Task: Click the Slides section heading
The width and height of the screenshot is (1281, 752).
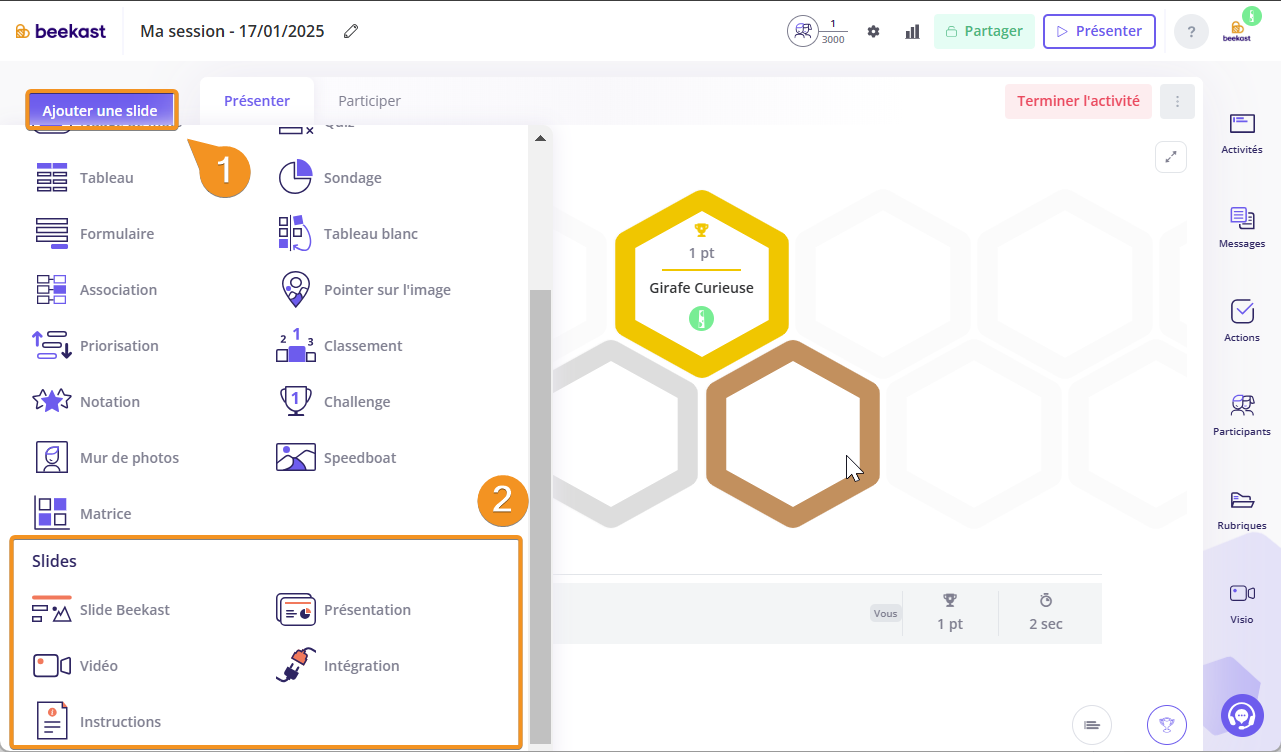Action: 54,561
